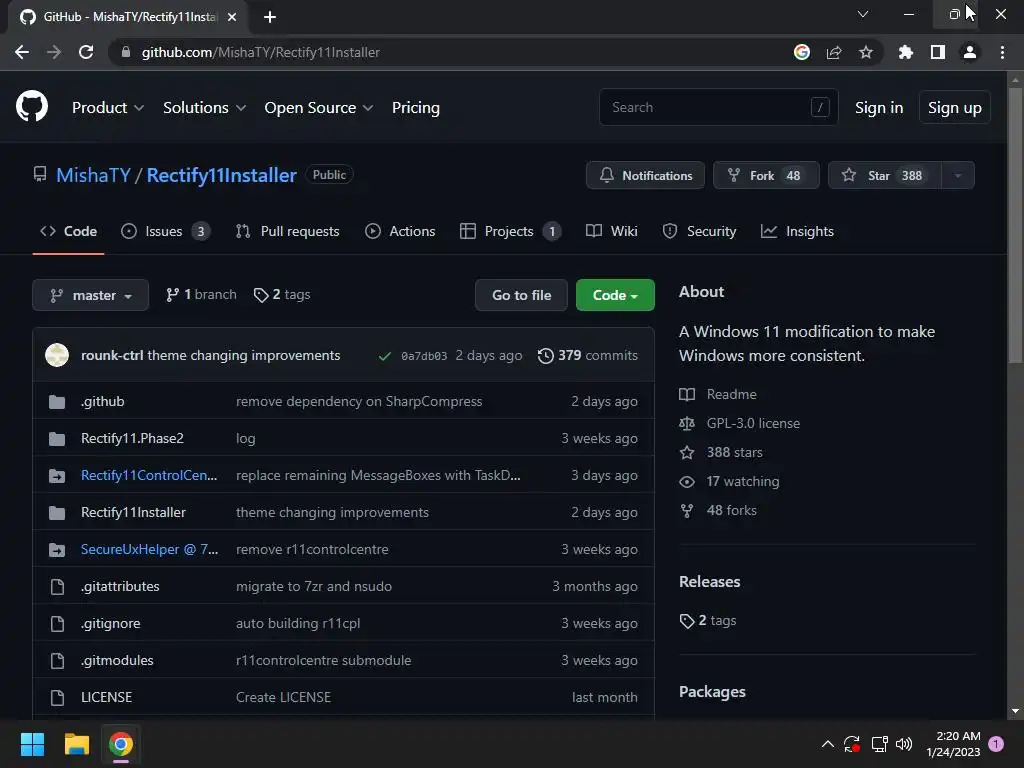Open Chrome three-dot menu
The height and width of the screenshot is (768, 1024).
pyautogui.click(x=1002, y=52)
